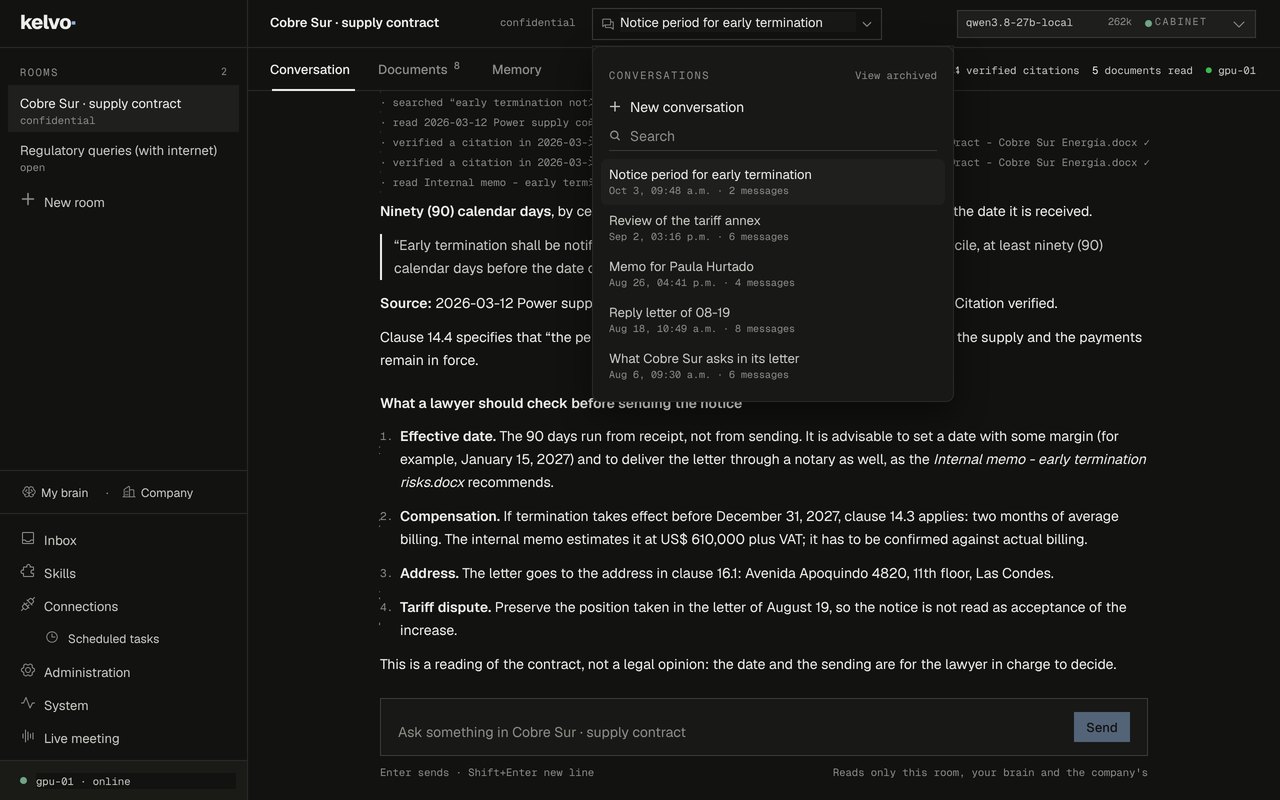
Task: Click the confidential label in header
Action: 537,23
